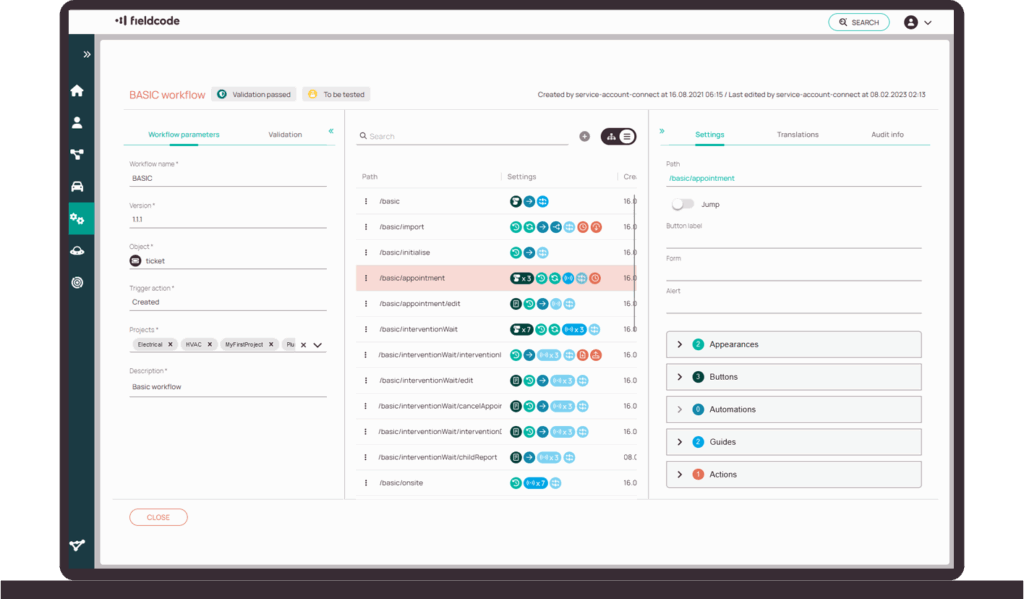Click the Workflow name input field
This screenshot has width=1024, height=599.
[x=227, y=179]
